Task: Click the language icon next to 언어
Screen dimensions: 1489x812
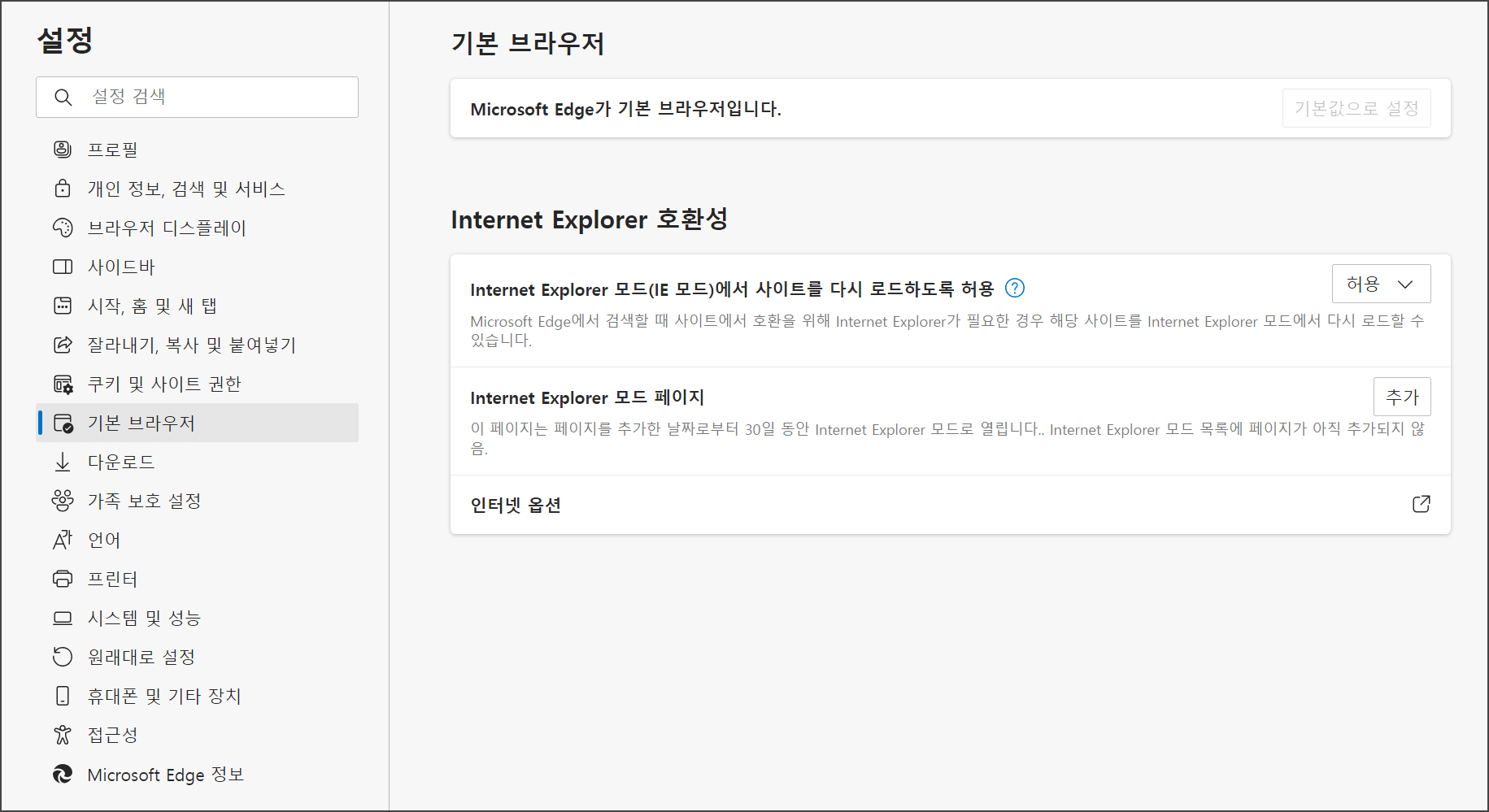Action: 63,540
